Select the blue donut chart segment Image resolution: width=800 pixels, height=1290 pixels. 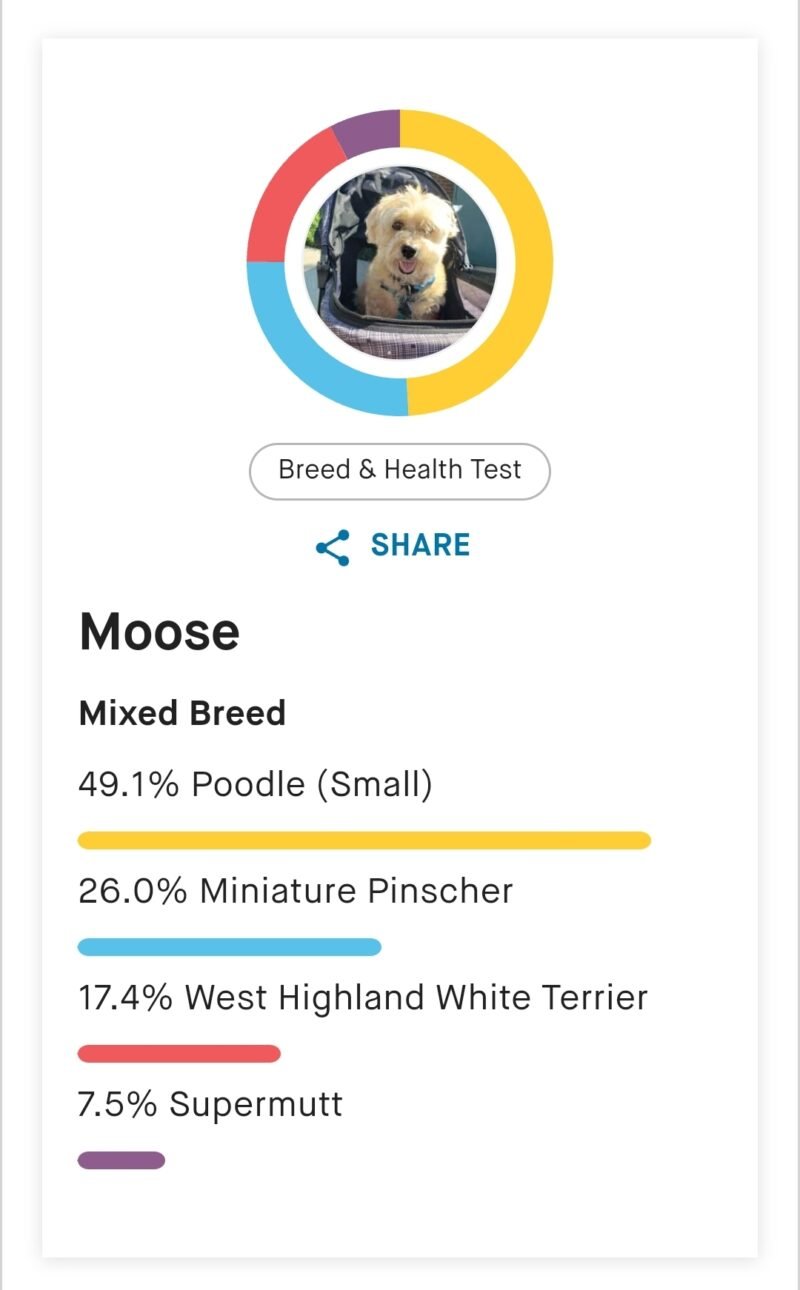300,350
